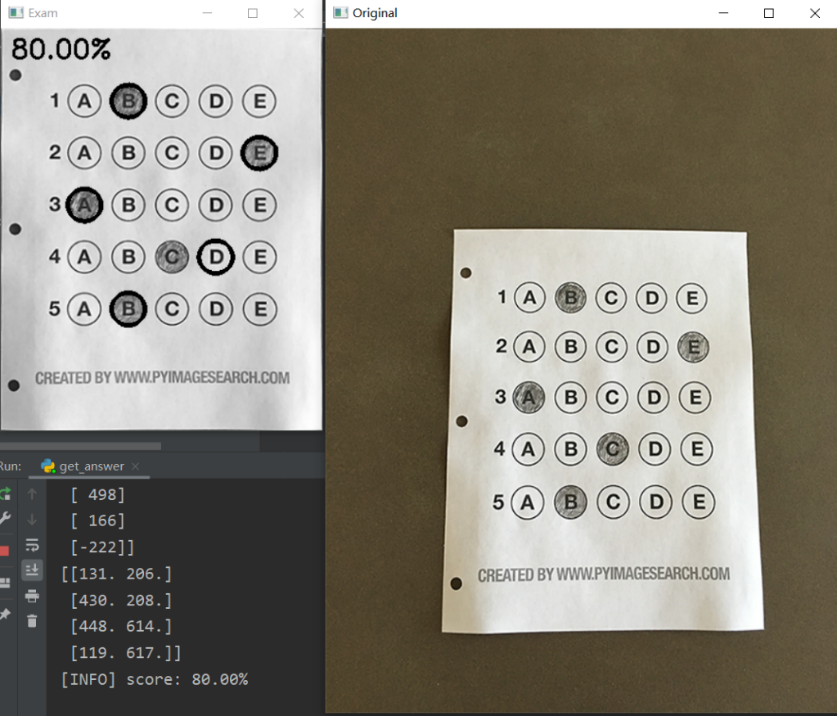Click shaded C bubble in Original row 4

[x=612, y=449]
